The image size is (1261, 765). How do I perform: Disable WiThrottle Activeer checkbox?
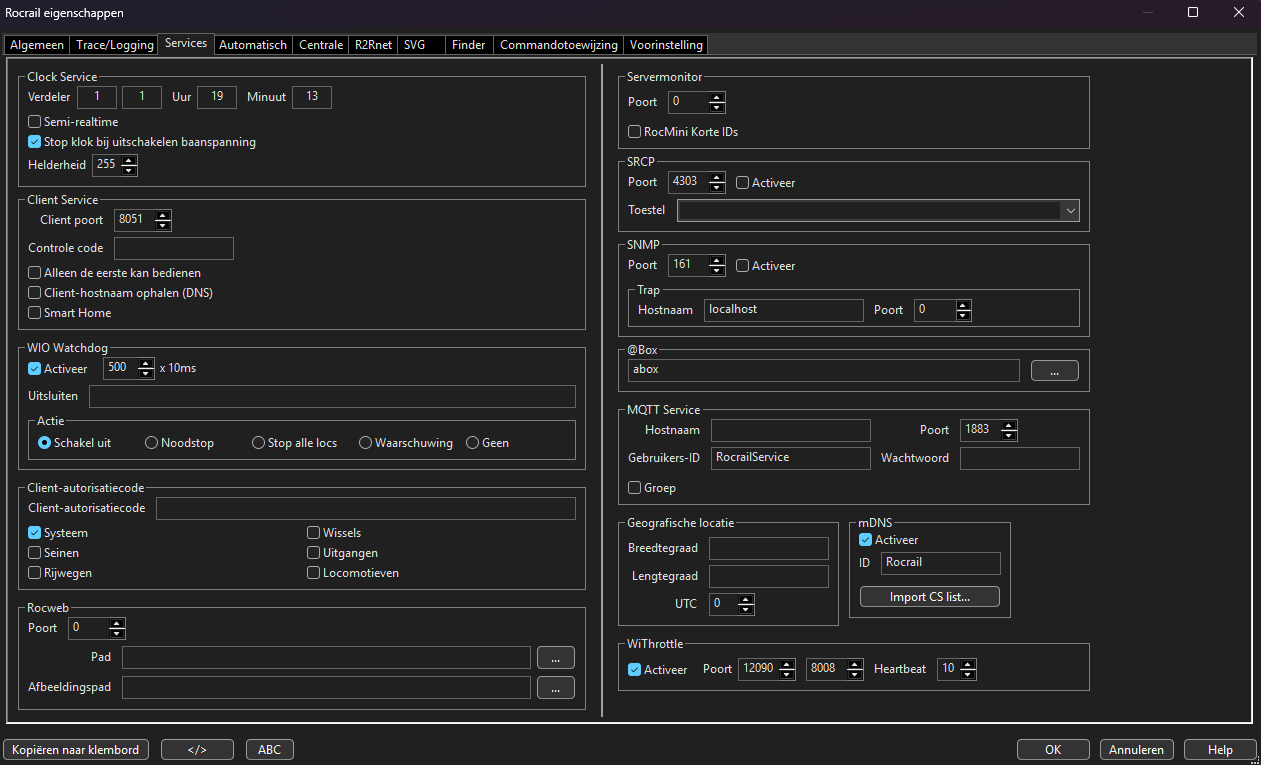pyautogui.click(x=634, y=670)
